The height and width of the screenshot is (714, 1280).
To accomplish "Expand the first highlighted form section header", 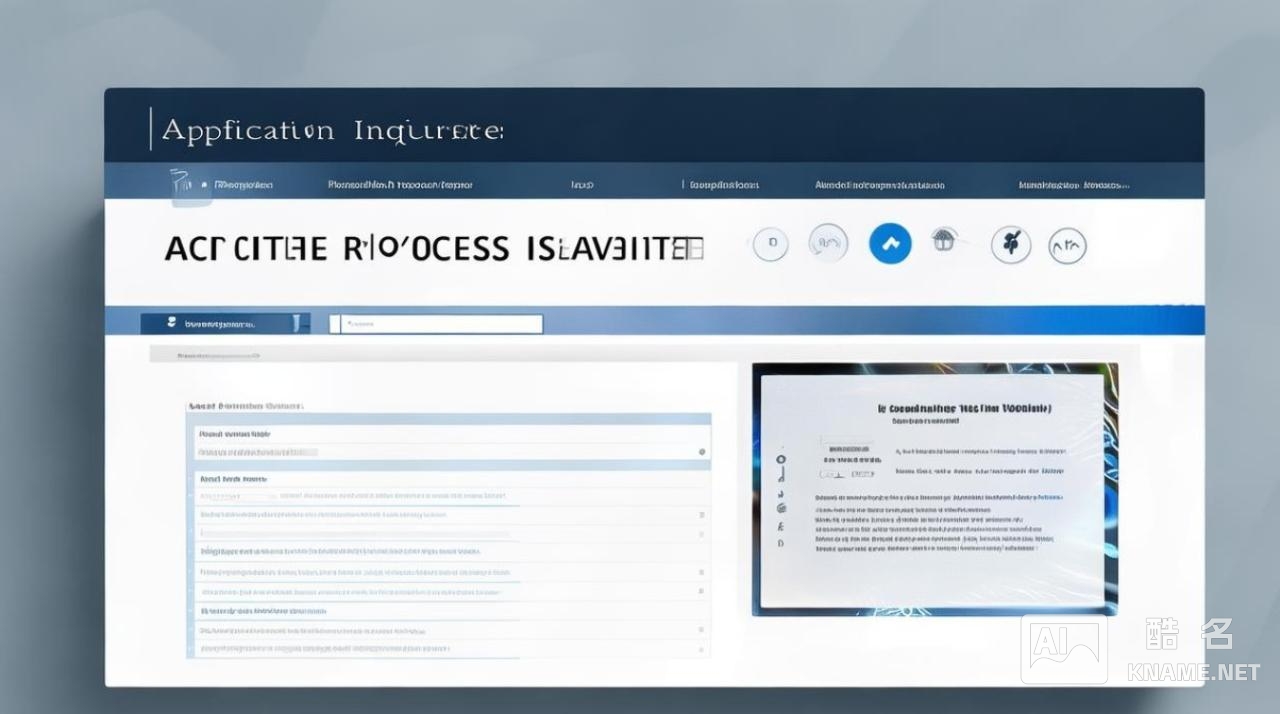I will click(448, 435).
